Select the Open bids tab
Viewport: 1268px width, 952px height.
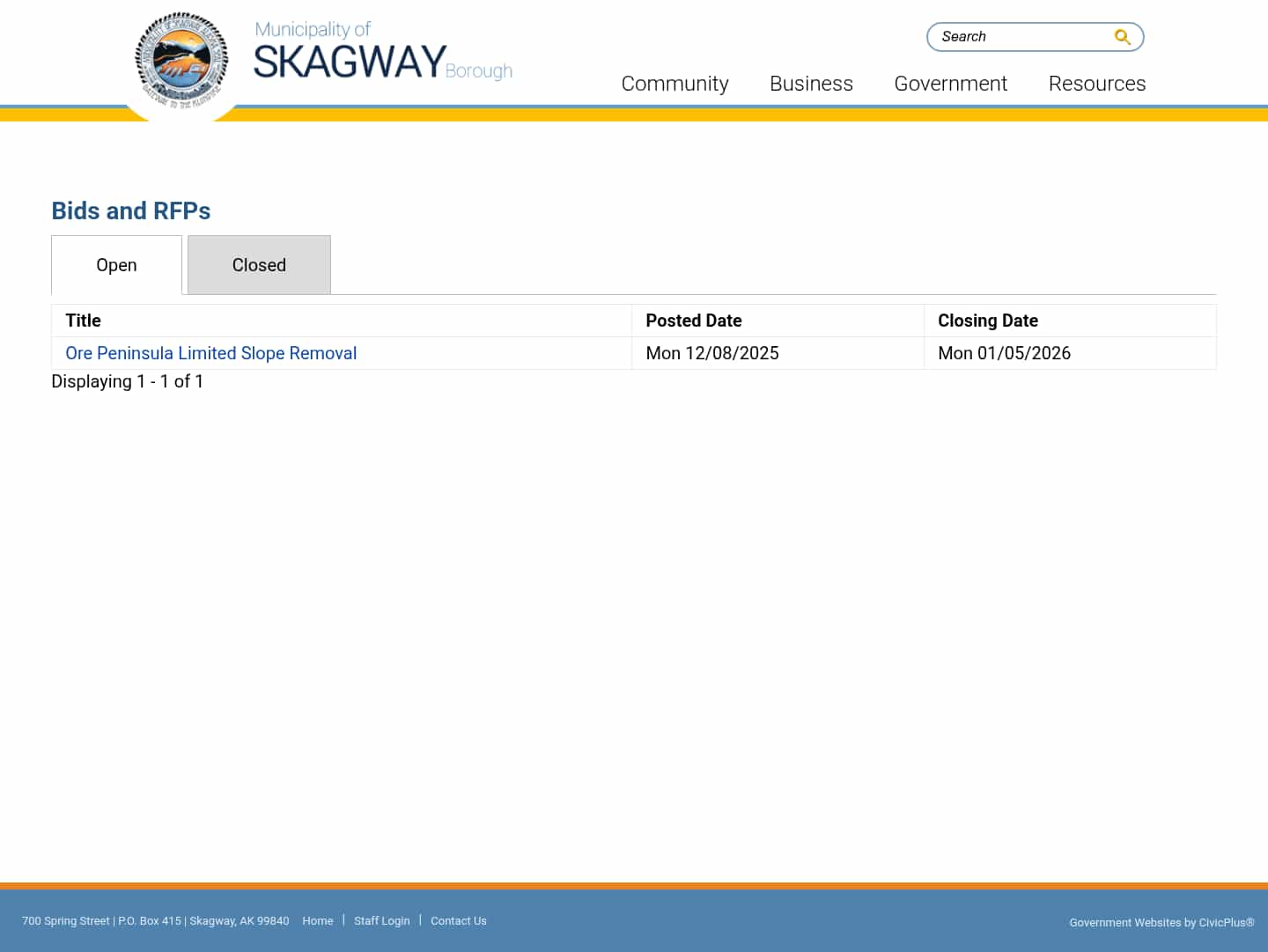click(116, 264)
